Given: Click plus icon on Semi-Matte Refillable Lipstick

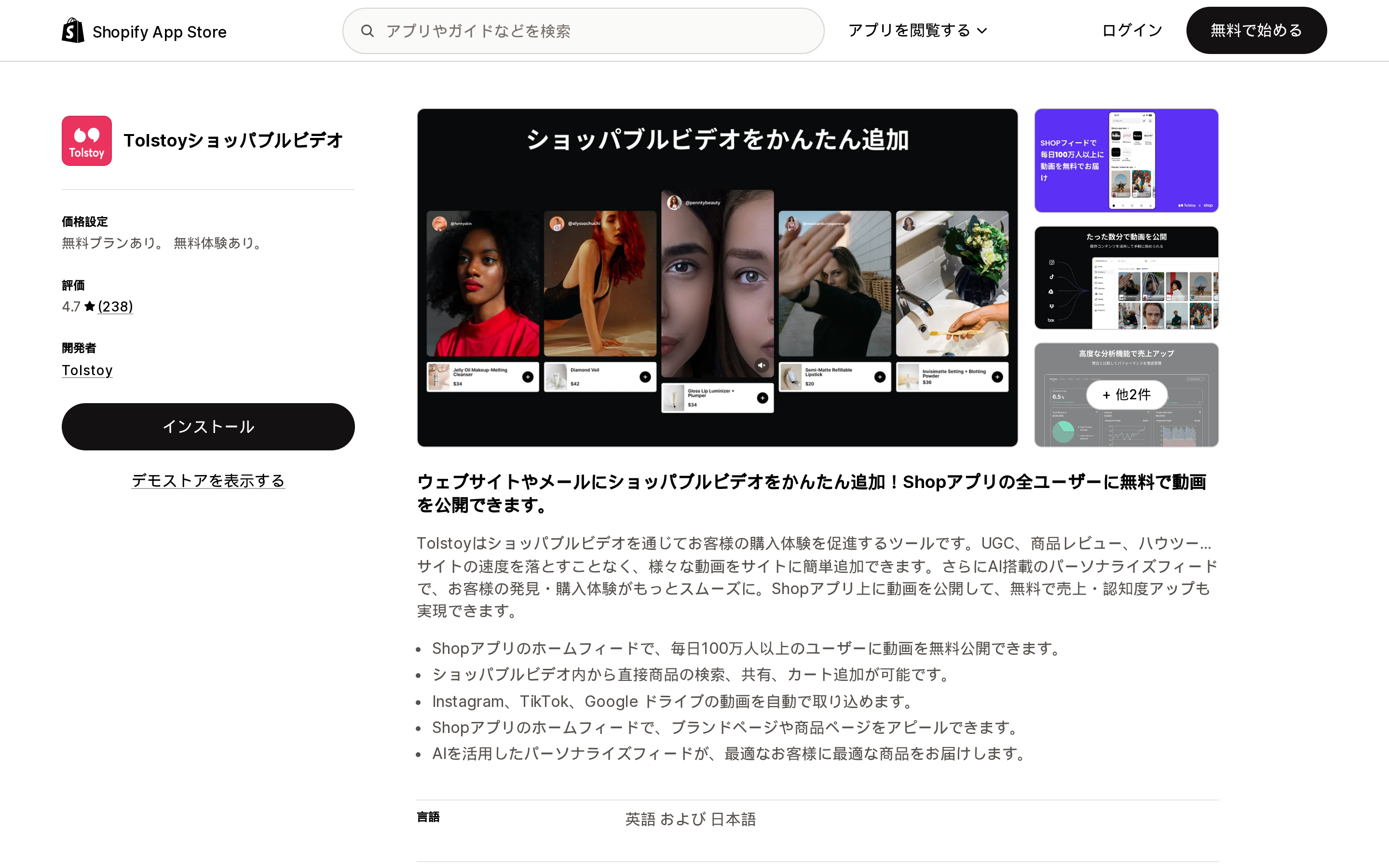Looking at the screenshot, I should 880,377.
